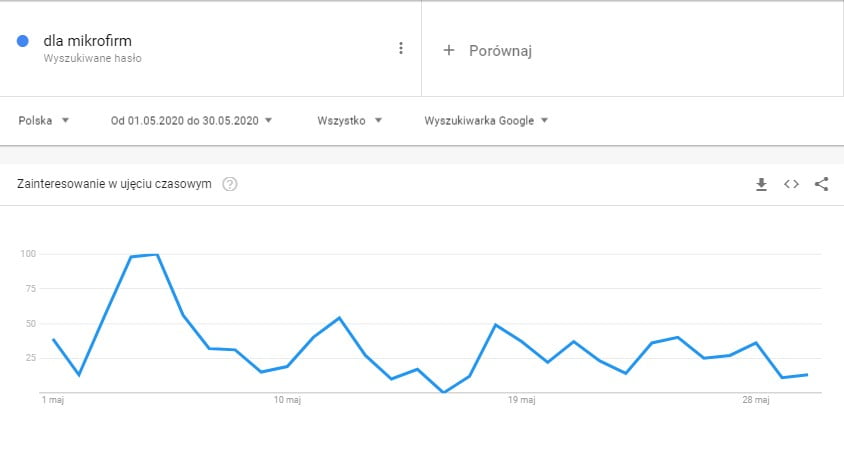Click the 19 maj axis label
Screen dimensions: 844x457
(522, 400)
